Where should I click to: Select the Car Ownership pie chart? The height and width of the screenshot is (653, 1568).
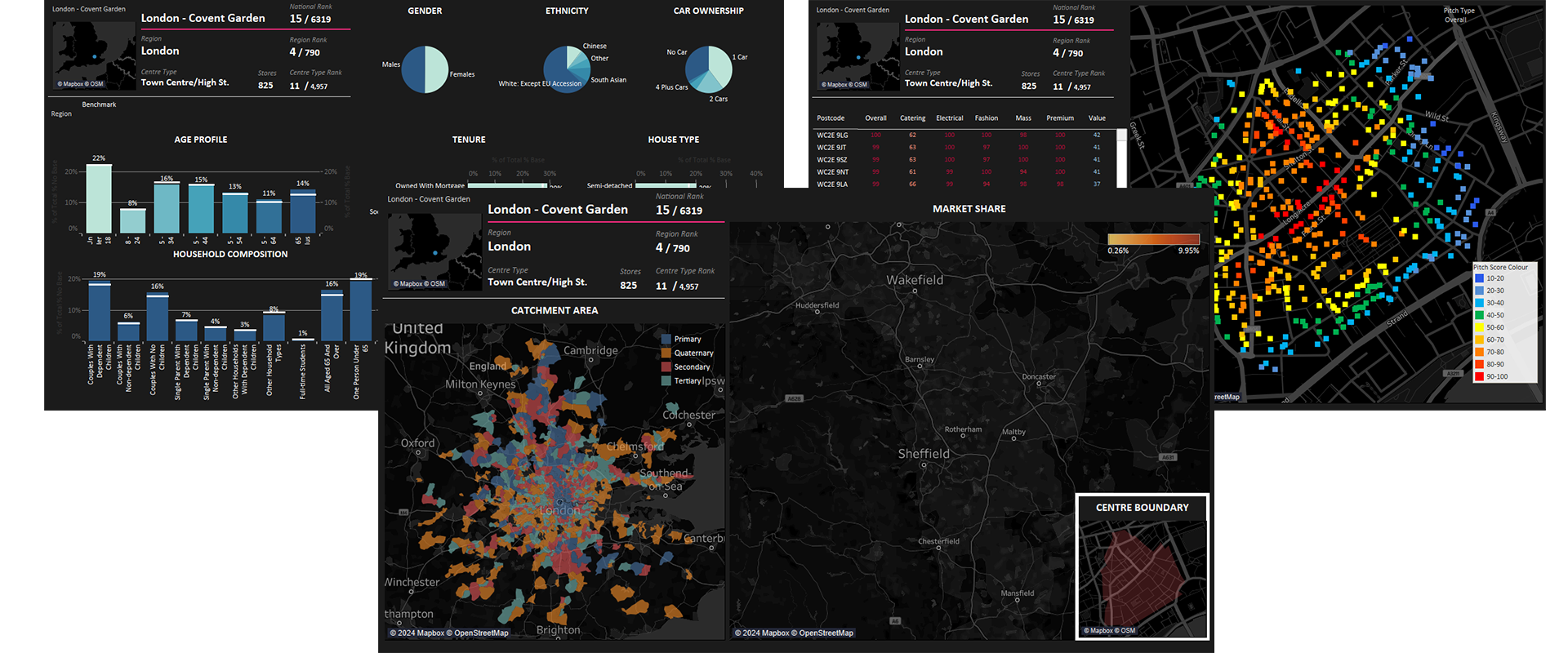[x=709, y=69]
